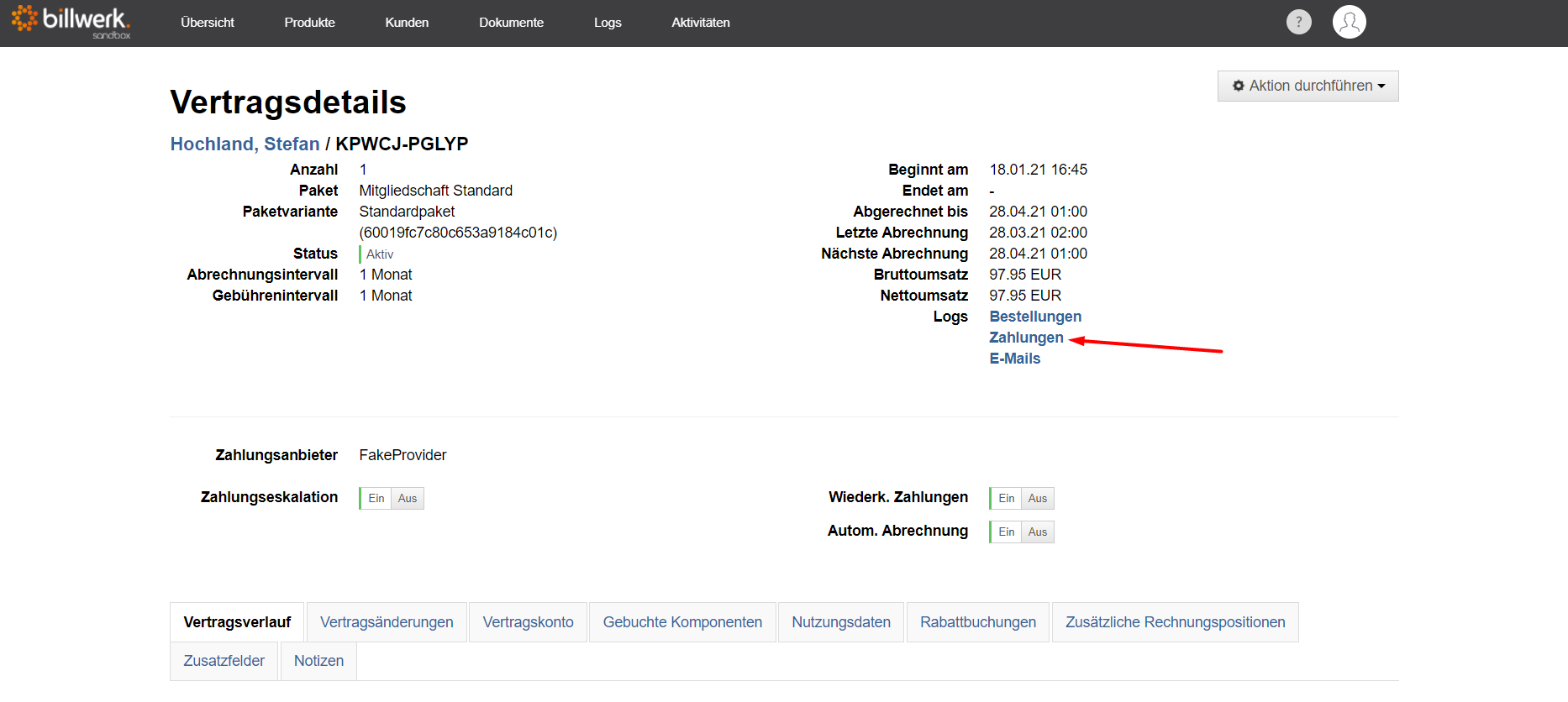Click the start date 18.01.21 16:45
The height and width of the screenshot is (702, 1568).
(x=1038, y=170)
